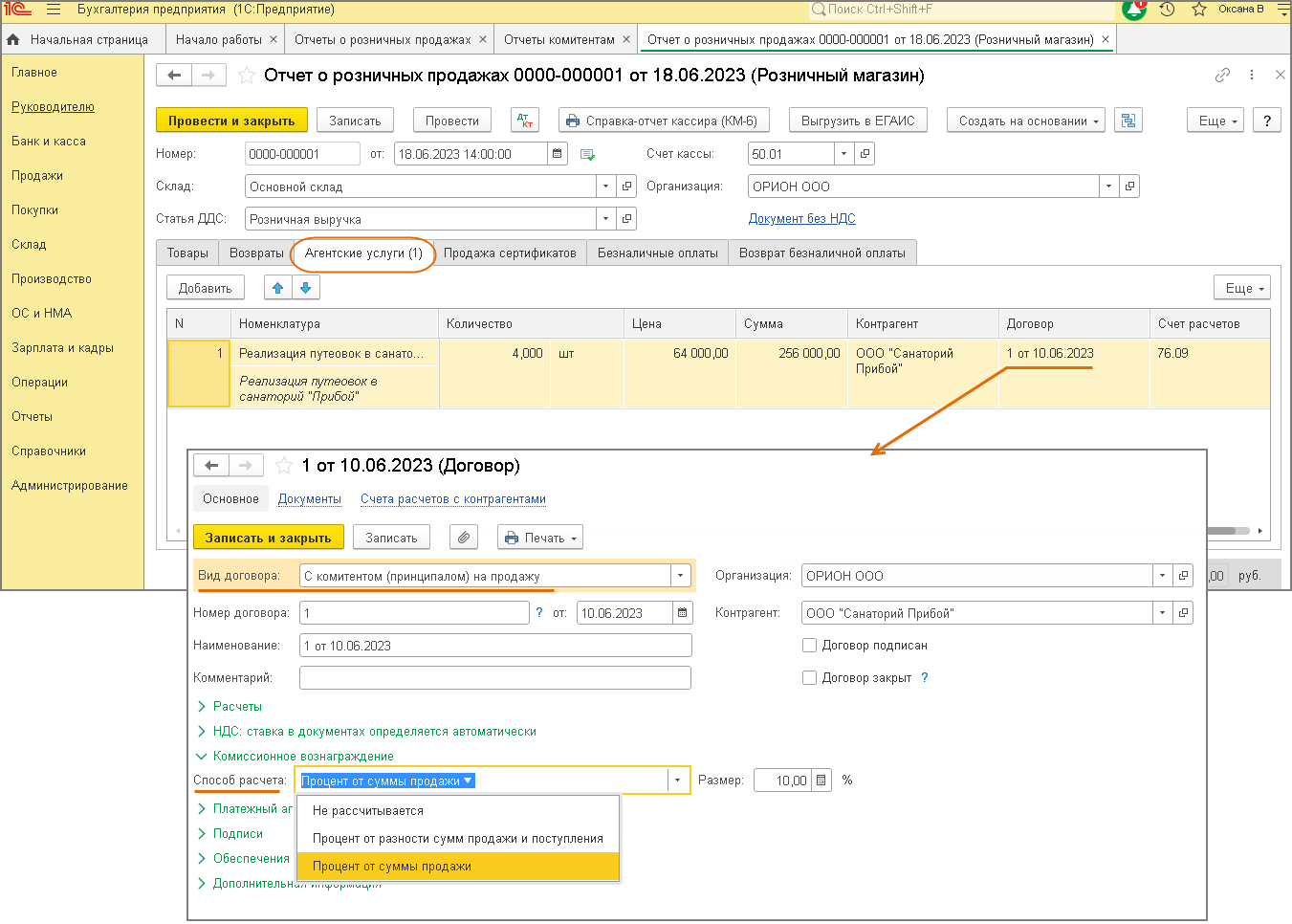This screenshot has height=924, width=1292.
Task: Open favorites star in title bar
Action: click(1199, 10)
